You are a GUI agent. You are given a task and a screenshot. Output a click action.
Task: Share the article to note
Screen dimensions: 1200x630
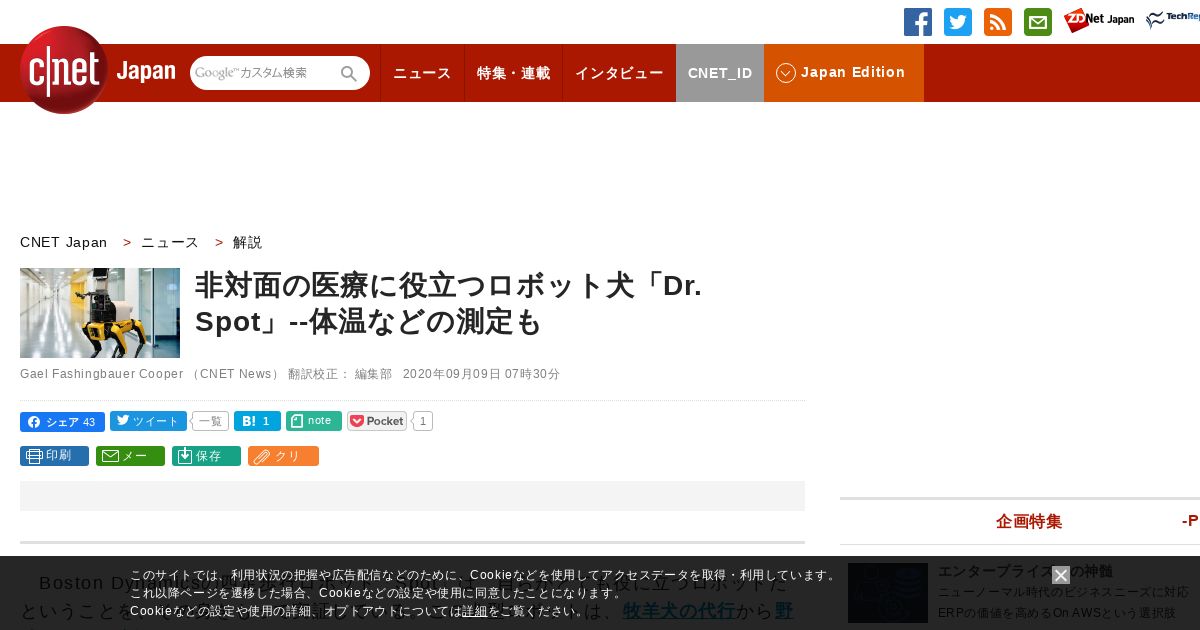tap(314, 421)
